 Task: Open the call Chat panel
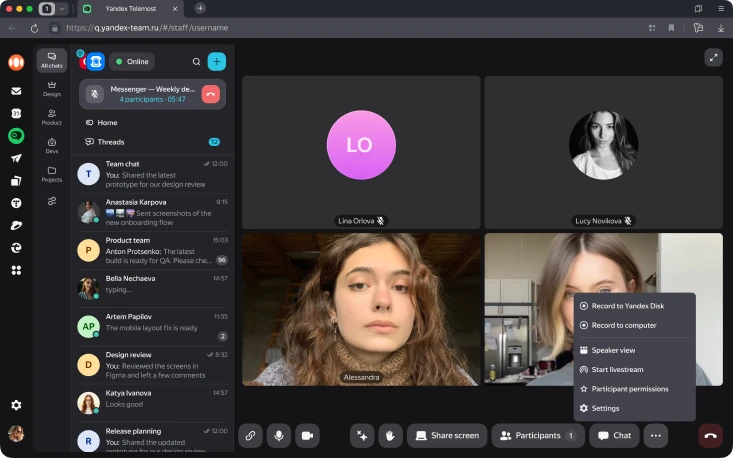click(614, 436)
